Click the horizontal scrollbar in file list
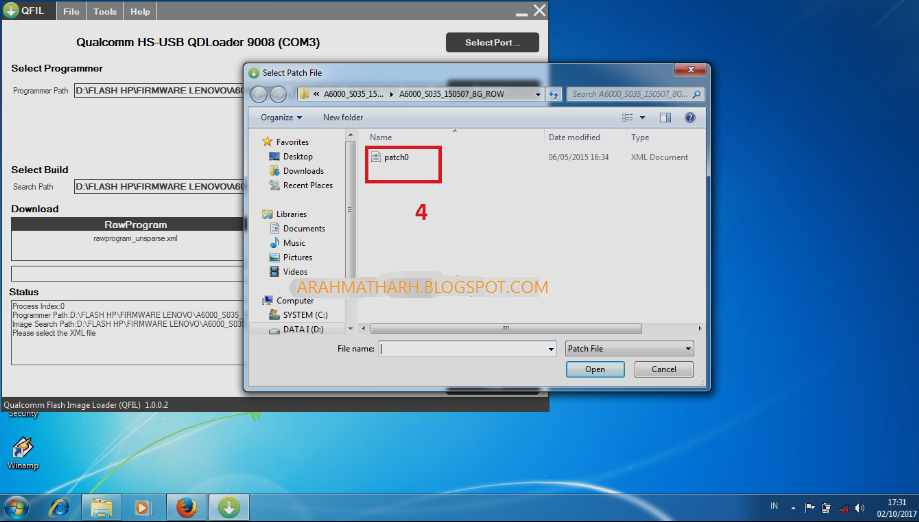This screenshot has height=522, width=919. click(505, 328)
